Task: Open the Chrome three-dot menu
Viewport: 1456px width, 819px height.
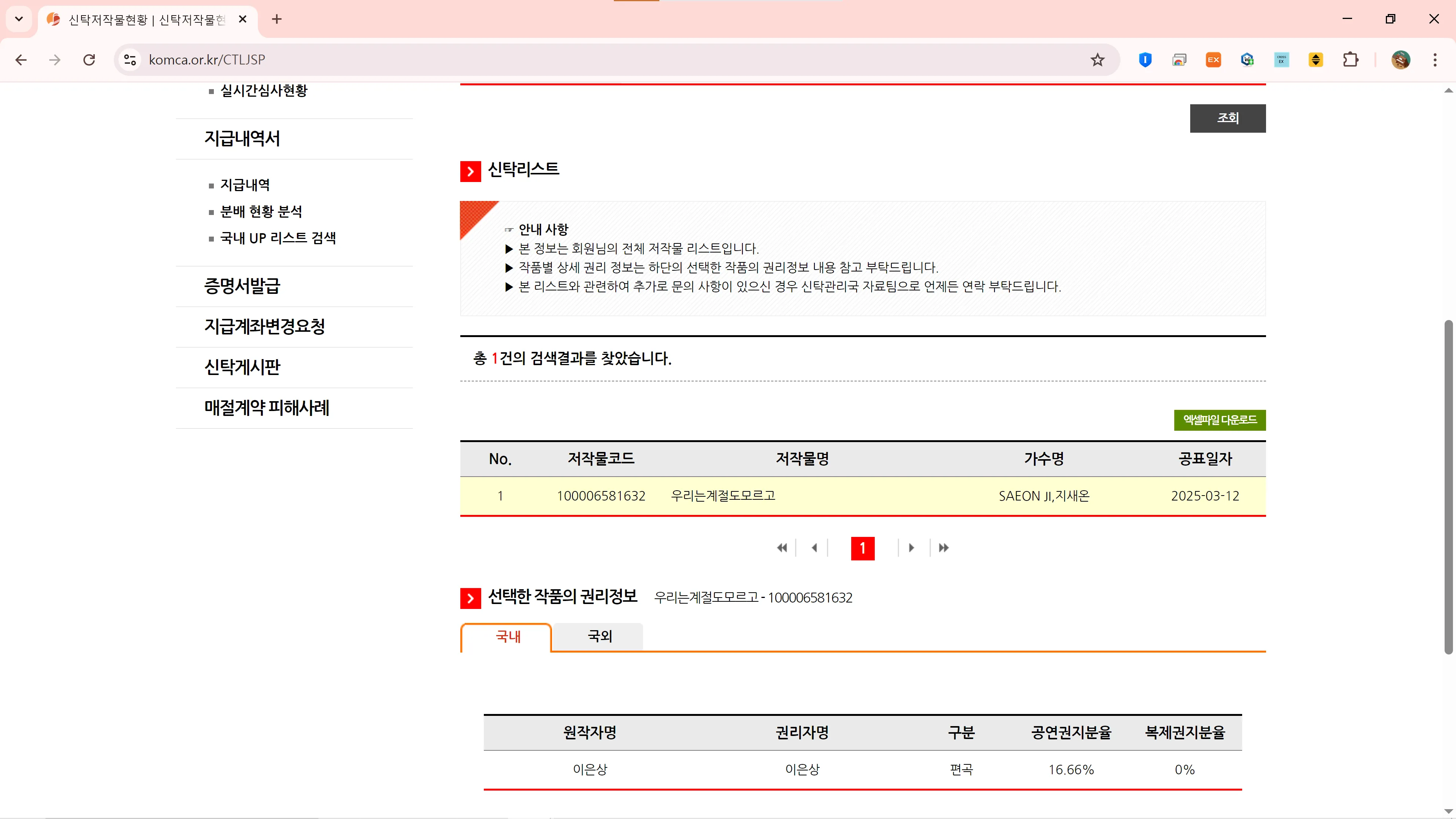Action: click(1434, 60)
